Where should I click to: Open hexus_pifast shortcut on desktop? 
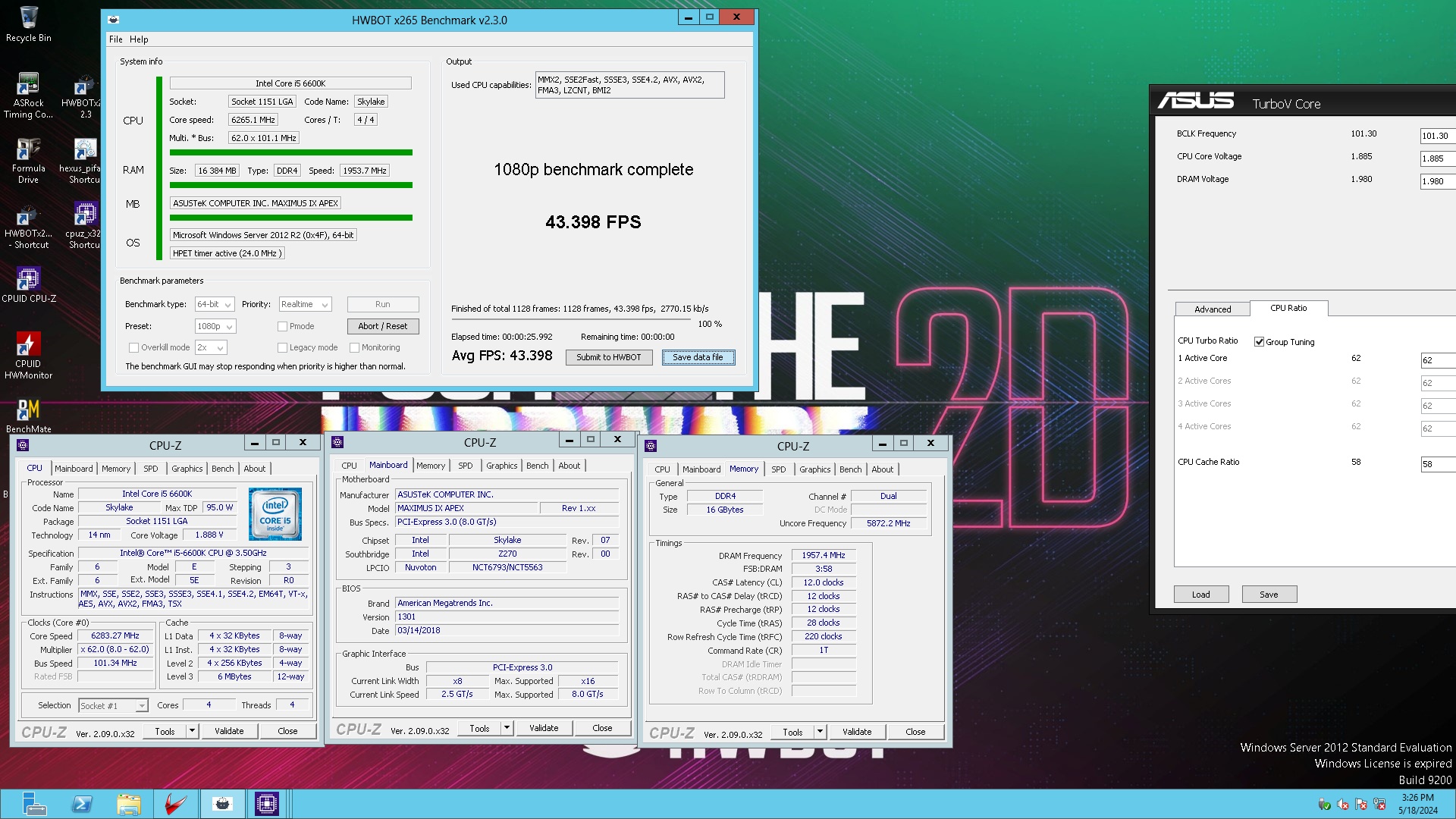(82, 161)
